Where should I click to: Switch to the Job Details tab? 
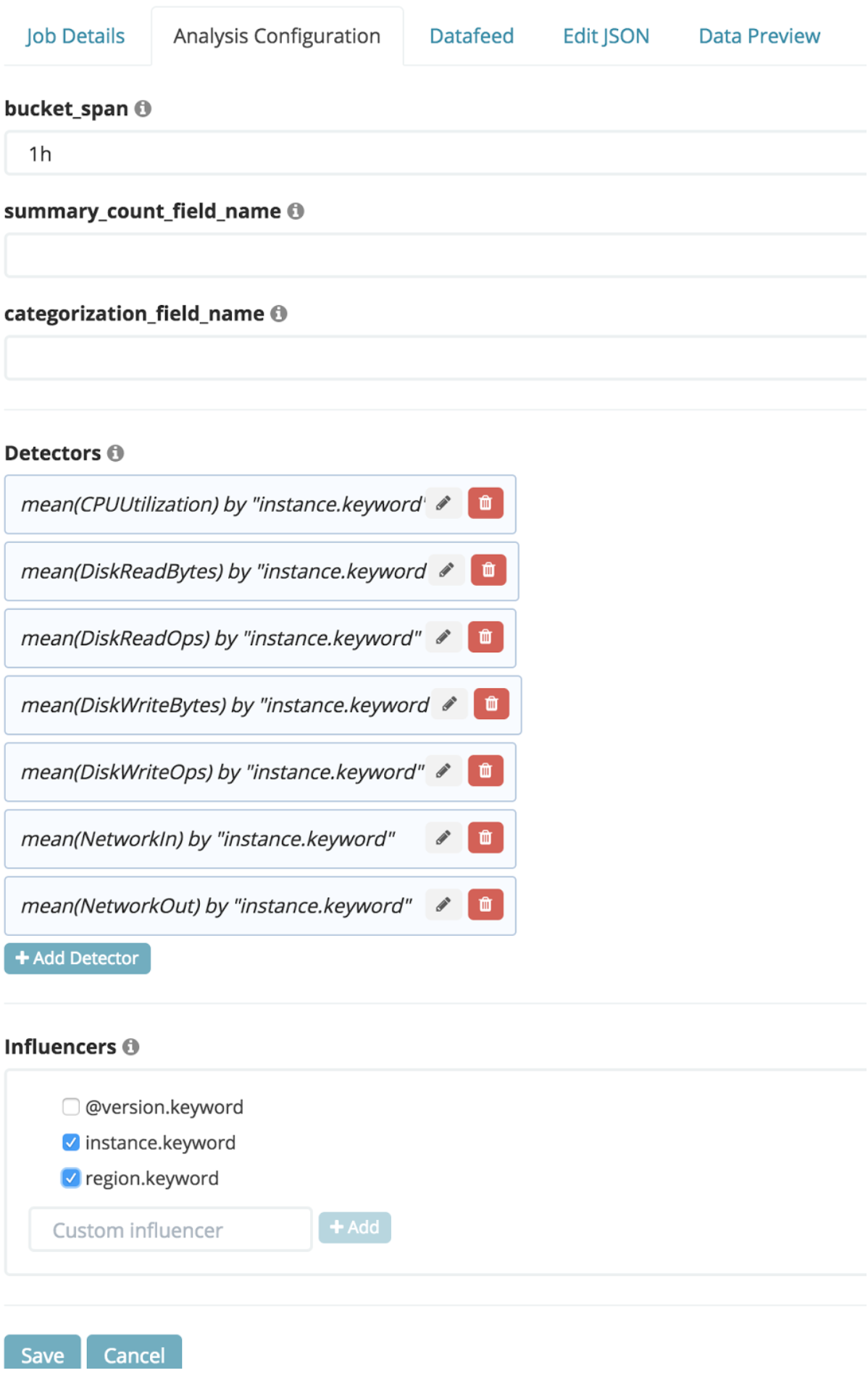pyautogui.click(x=75, y=36)
